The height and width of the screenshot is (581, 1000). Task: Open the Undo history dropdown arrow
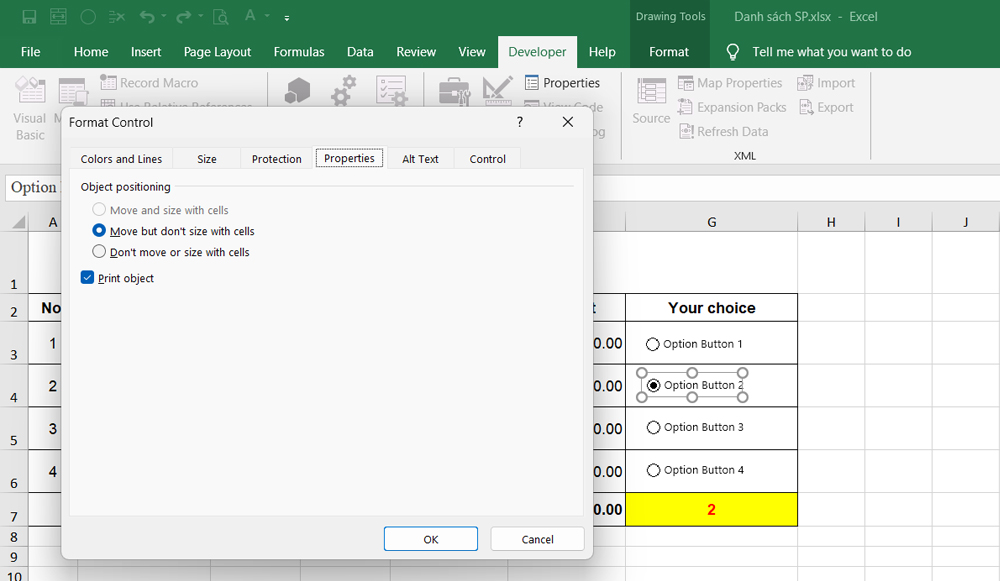pyautogui.click(x=164, y=16)
